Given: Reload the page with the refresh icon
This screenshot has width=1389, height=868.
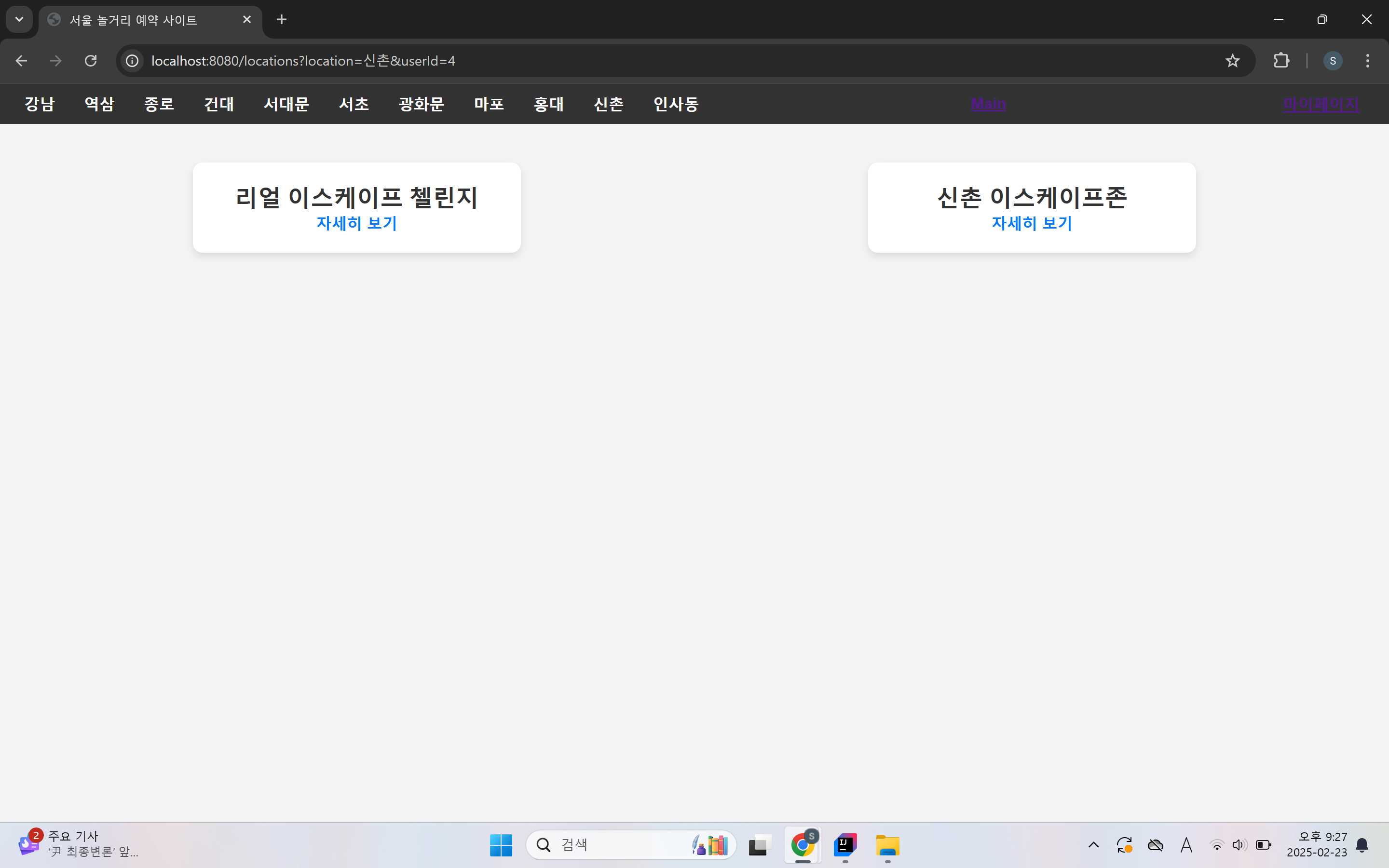Looking at the screenshot, I should pos(91,61).
